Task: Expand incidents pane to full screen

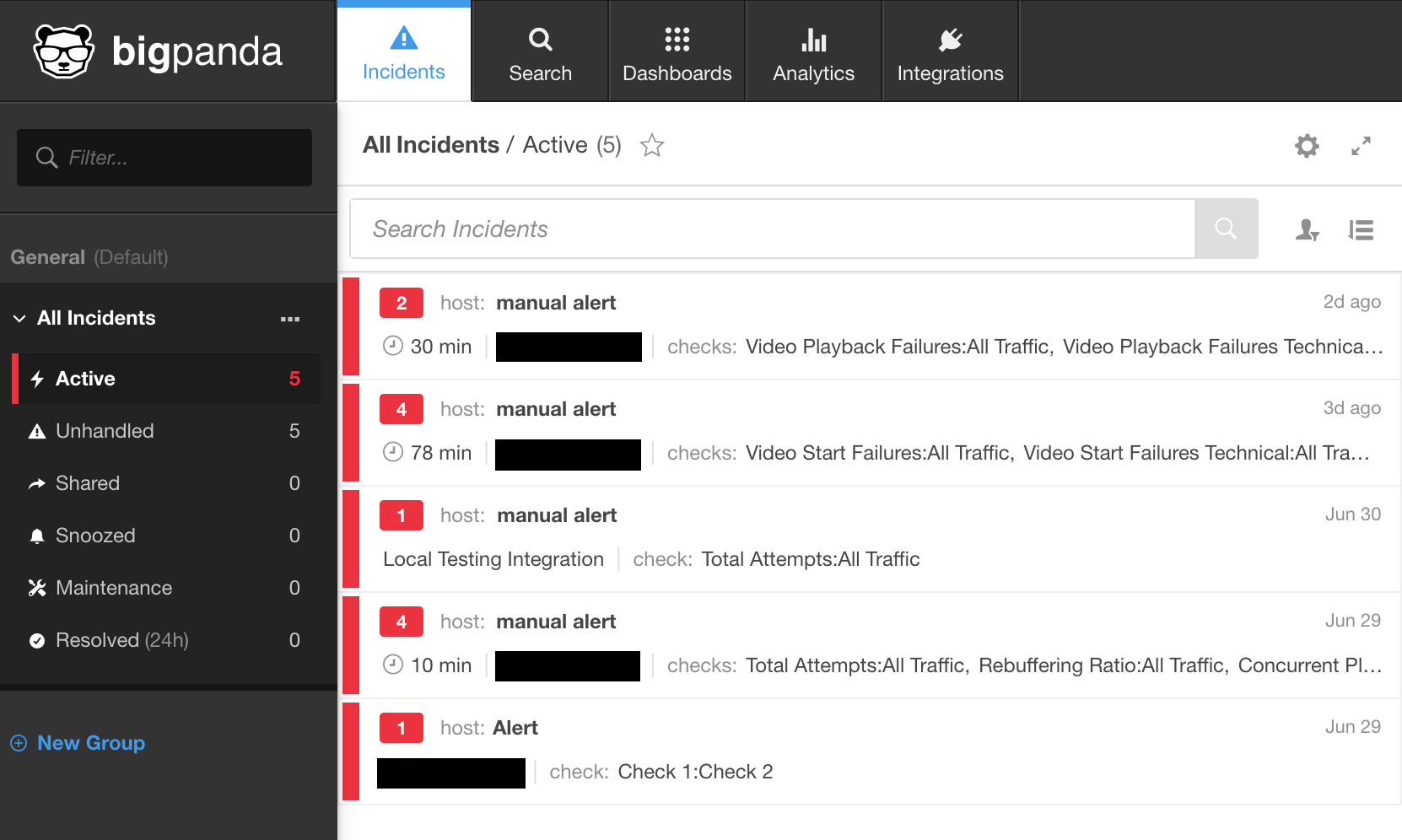Action: tap(1361, 146)
